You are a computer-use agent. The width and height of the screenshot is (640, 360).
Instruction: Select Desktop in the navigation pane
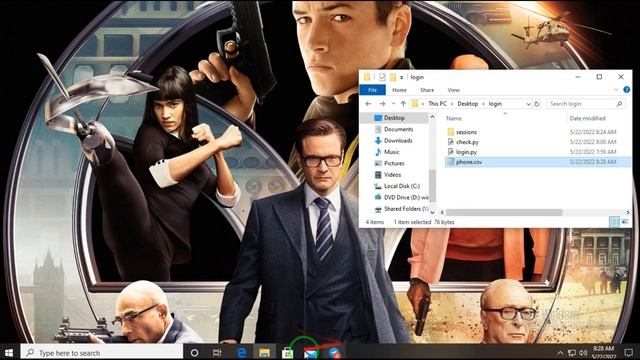coord(394,118)
